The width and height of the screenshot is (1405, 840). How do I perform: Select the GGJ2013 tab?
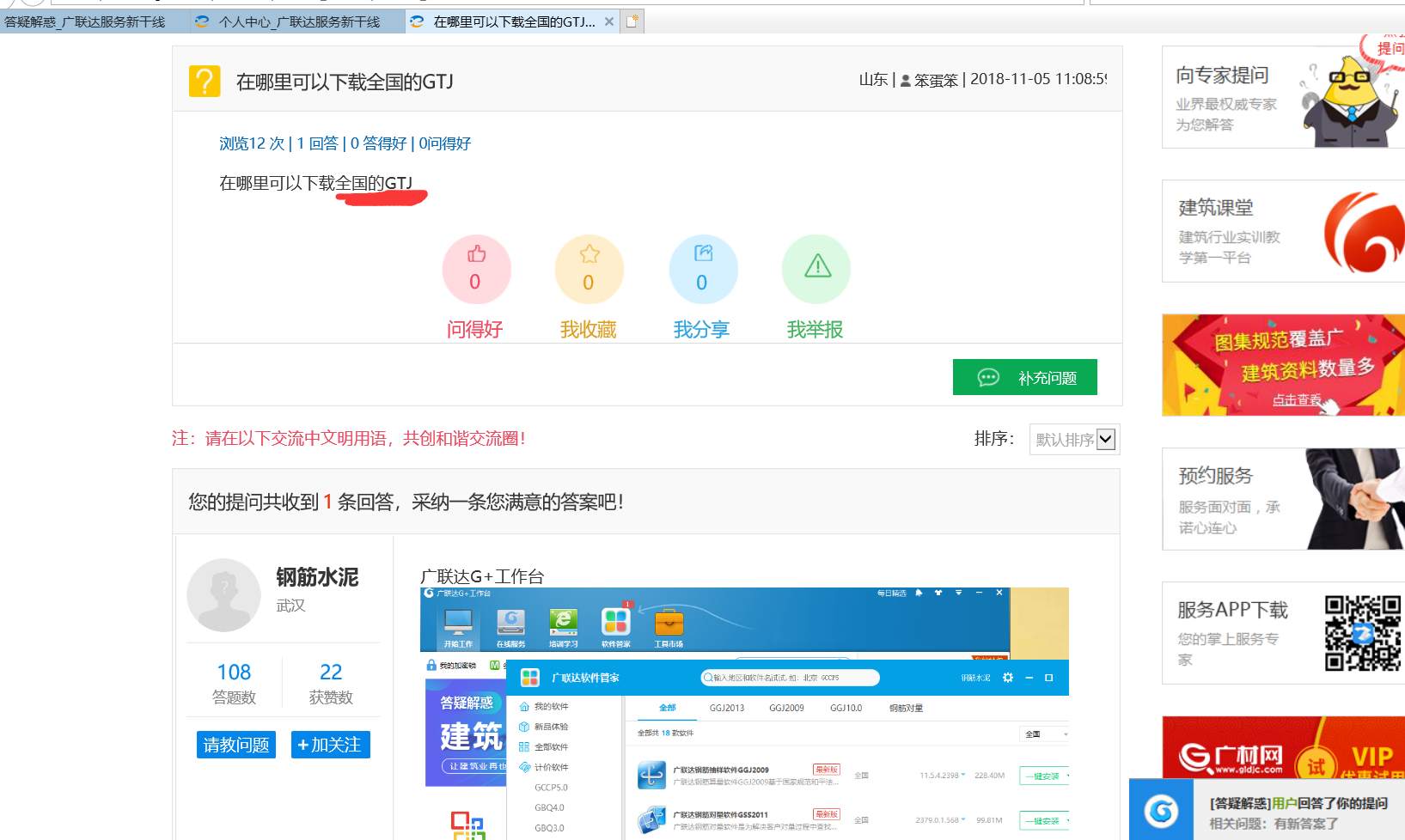727,708
